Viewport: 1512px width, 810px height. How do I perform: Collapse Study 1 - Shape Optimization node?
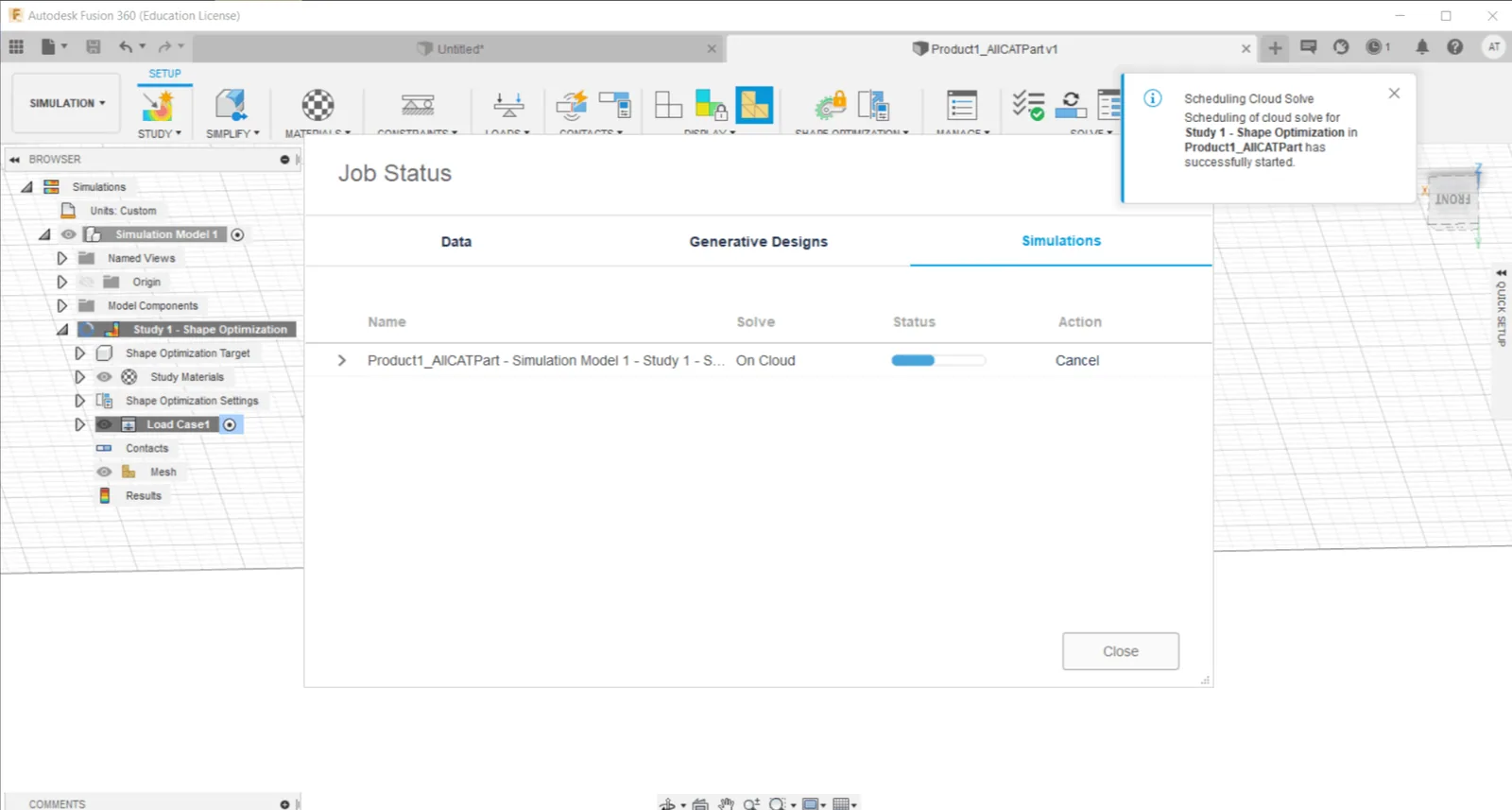[62, 329]
